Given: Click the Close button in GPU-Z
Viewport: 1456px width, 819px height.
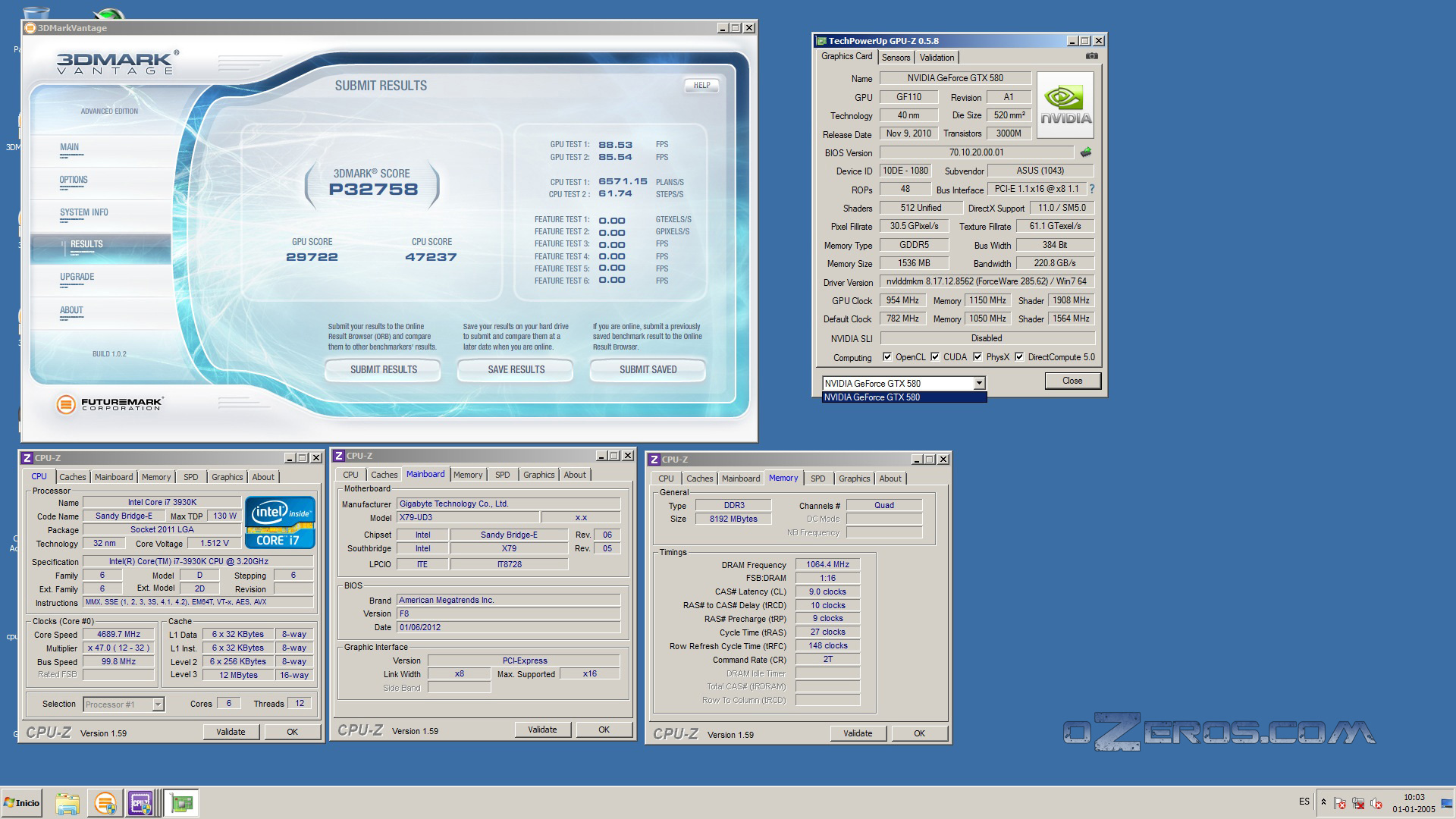Looking at the screenshot, I should point(1072,381).
